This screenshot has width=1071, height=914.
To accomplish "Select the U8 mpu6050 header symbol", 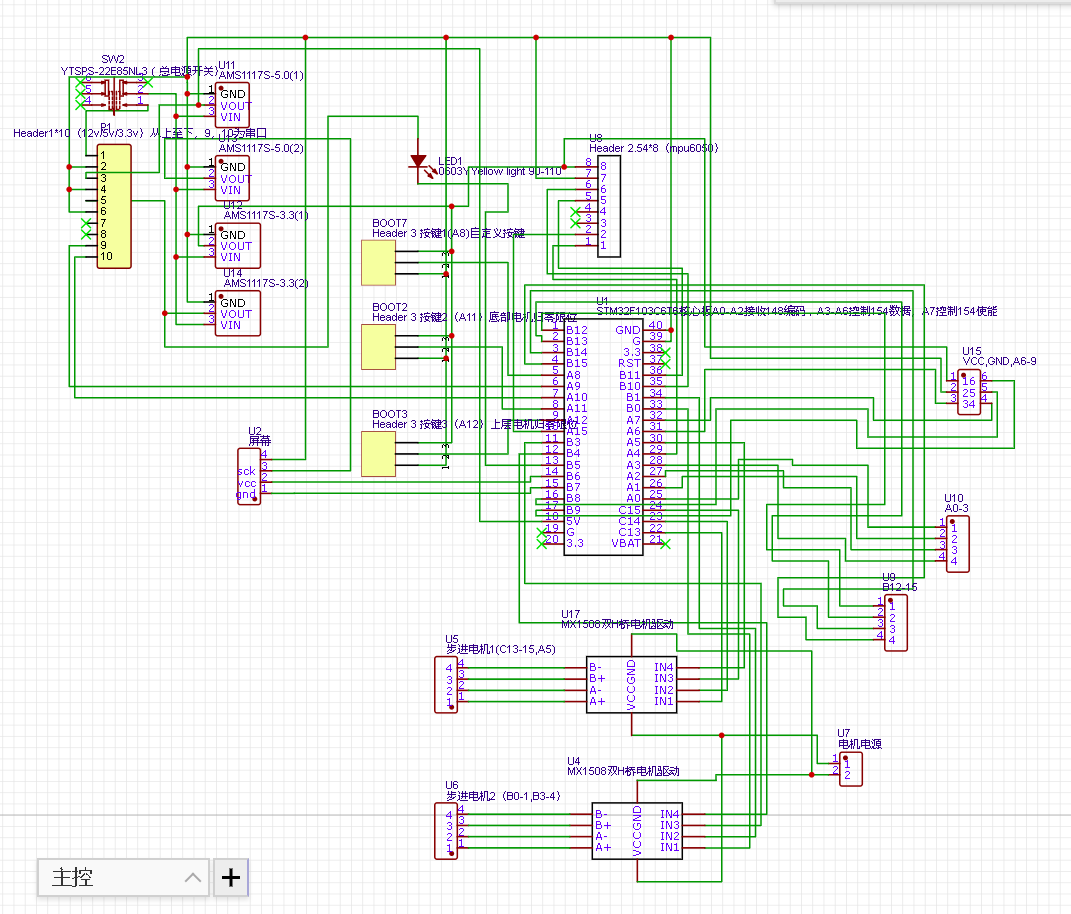I will [609, 206].
